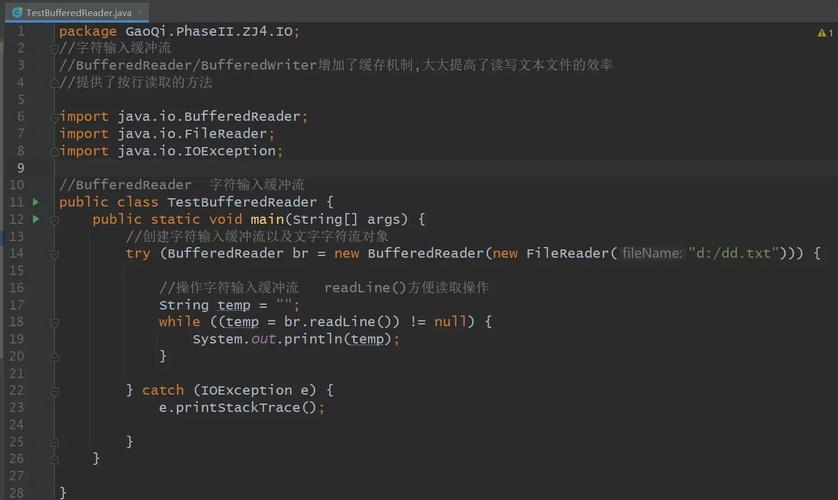Click line number 9 in the gutter
This screenshot has height=500, width=838.
tap(20, 168)
